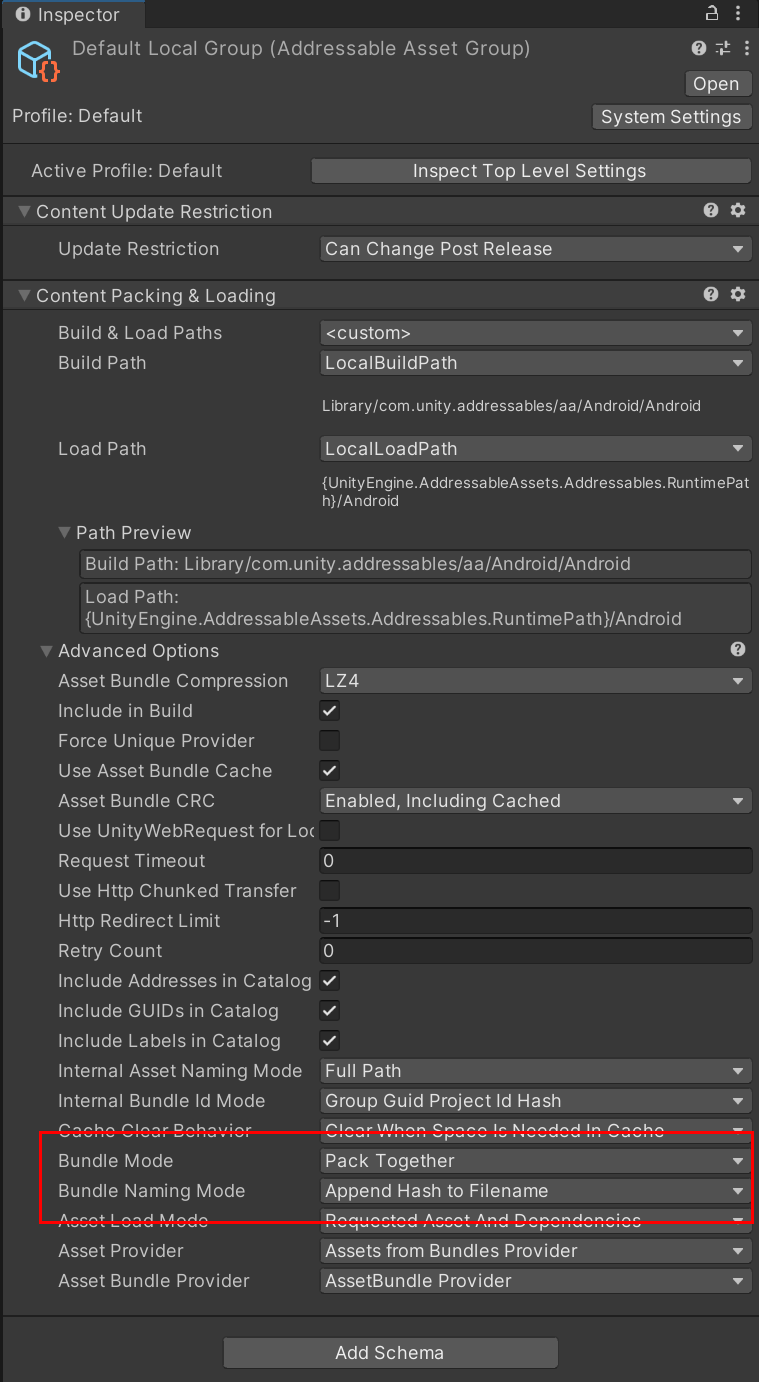Screen dimensions: 759x1382
Task: Uncheck Include Addresses in Catalog checkbox
Action: 329,981
